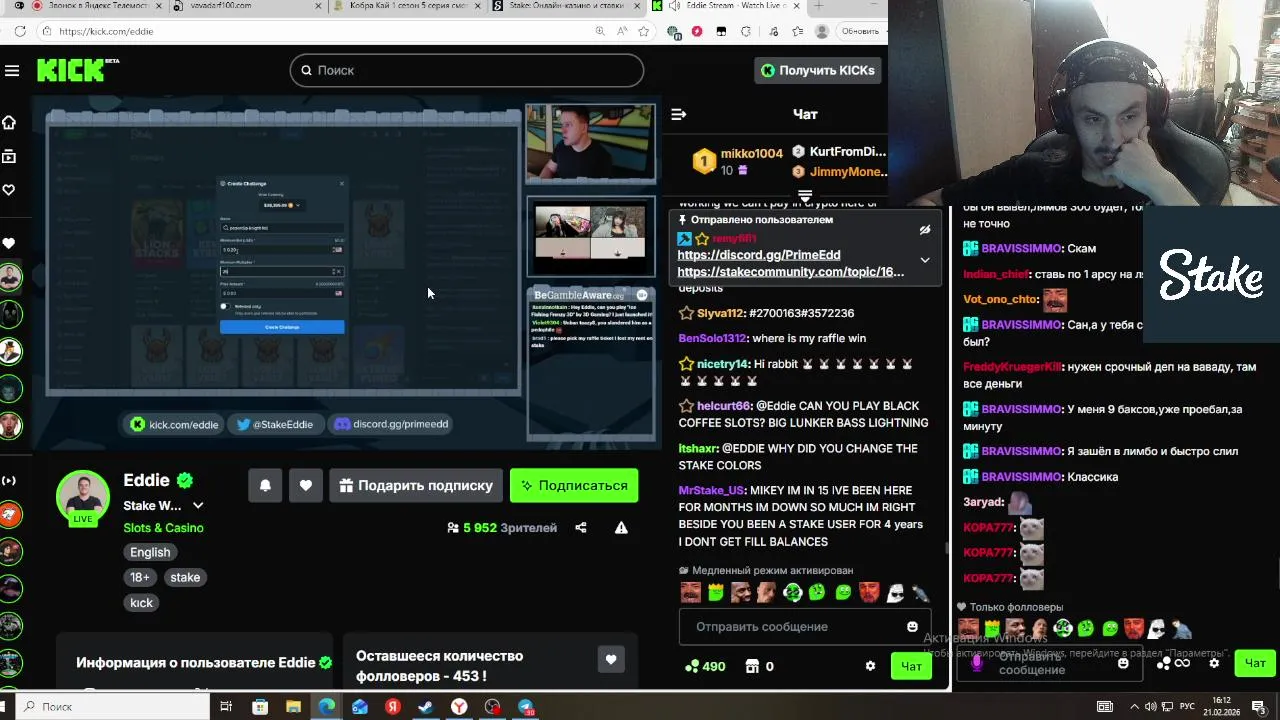Click Чат button in right chat window

pos(1255,663)
